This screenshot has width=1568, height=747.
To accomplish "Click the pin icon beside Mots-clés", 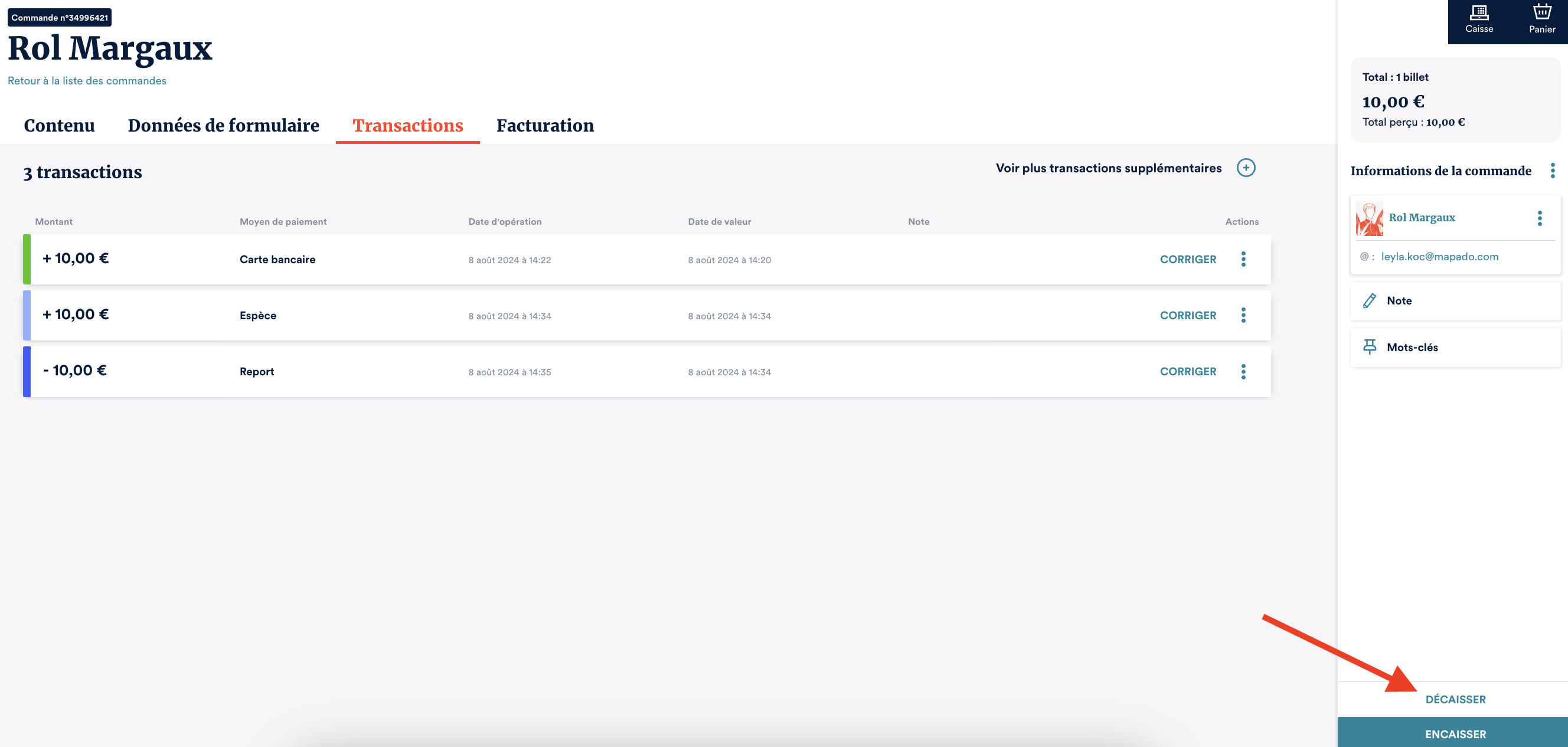I will 1369,347.
